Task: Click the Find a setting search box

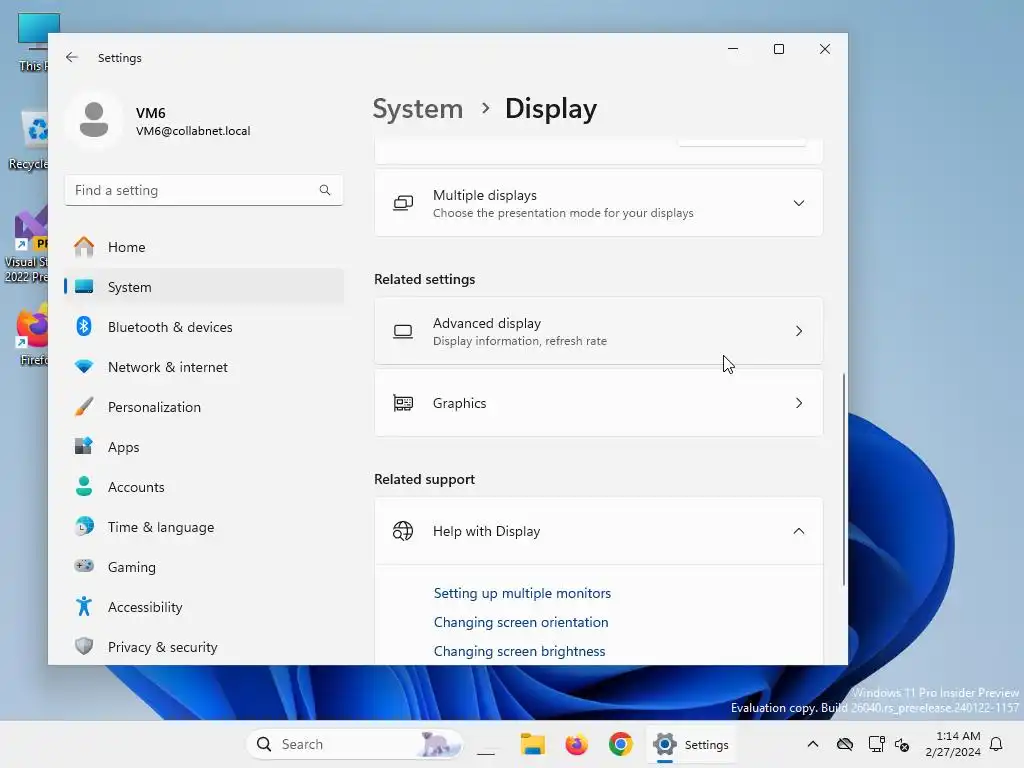Action: [x=204, y=190]
